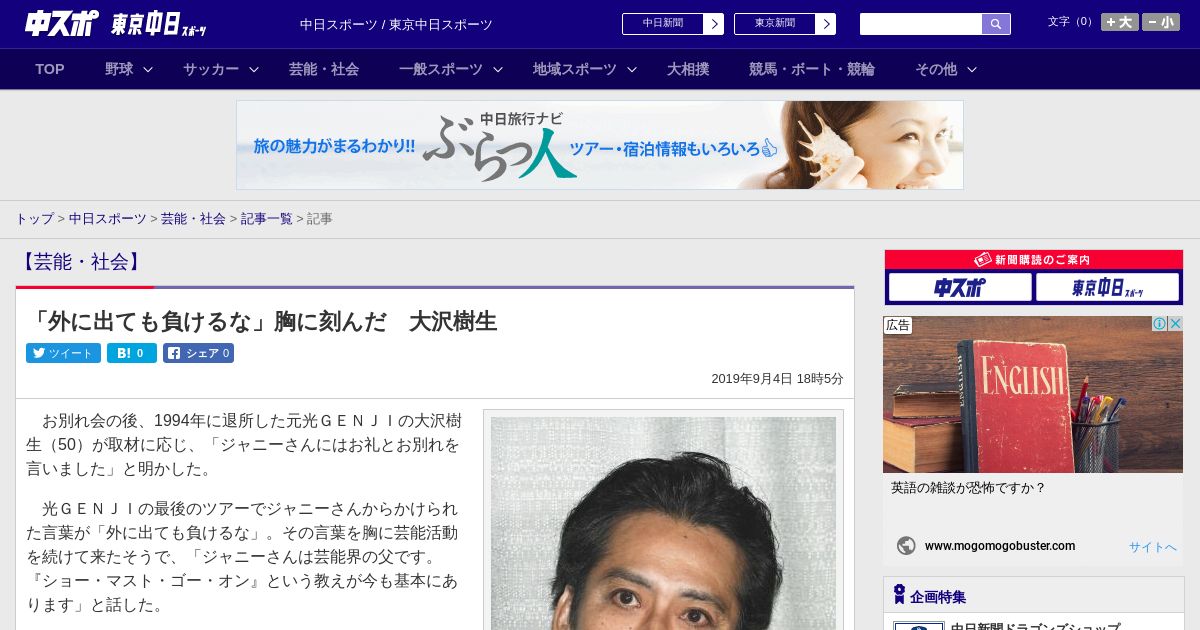Select the 競馬・ボート・競輪 menu item
1200x630 pixels.
[x=812, y=69]
